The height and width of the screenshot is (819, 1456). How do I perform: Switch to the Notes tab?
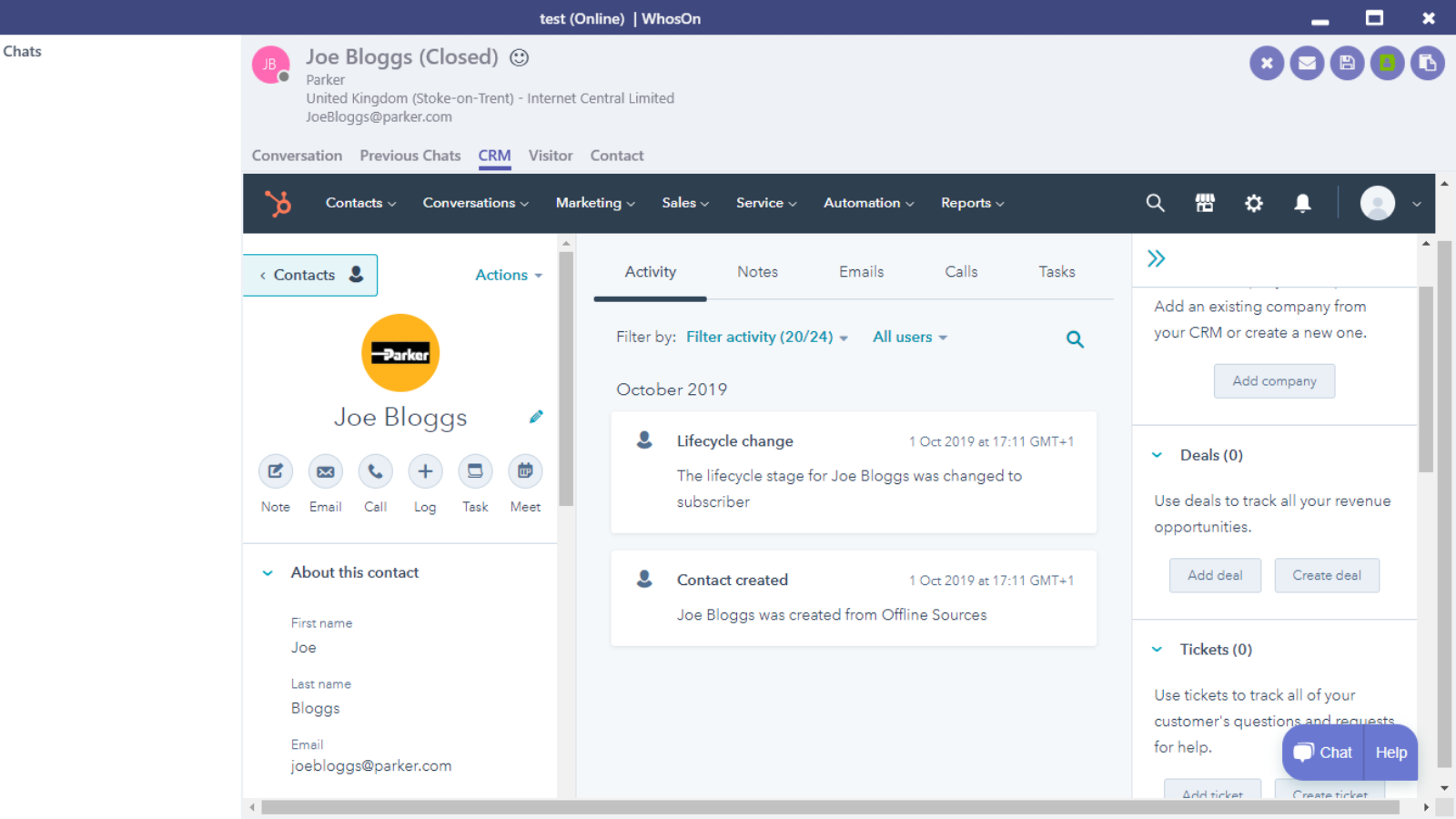[757, 272]
